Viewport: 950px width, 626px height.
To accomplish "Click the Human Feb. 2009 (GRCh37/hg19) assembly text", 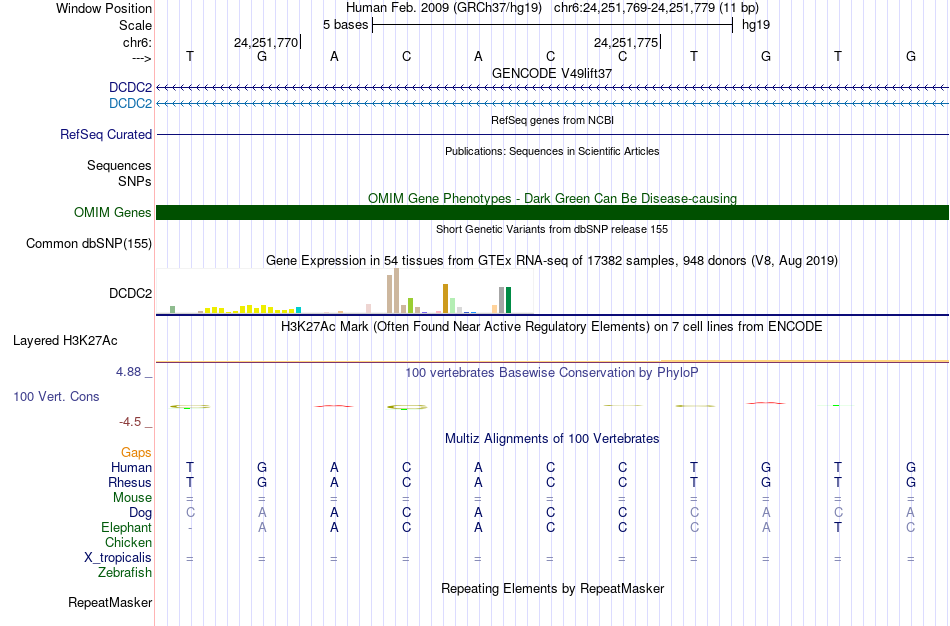I will click(445, 8).
